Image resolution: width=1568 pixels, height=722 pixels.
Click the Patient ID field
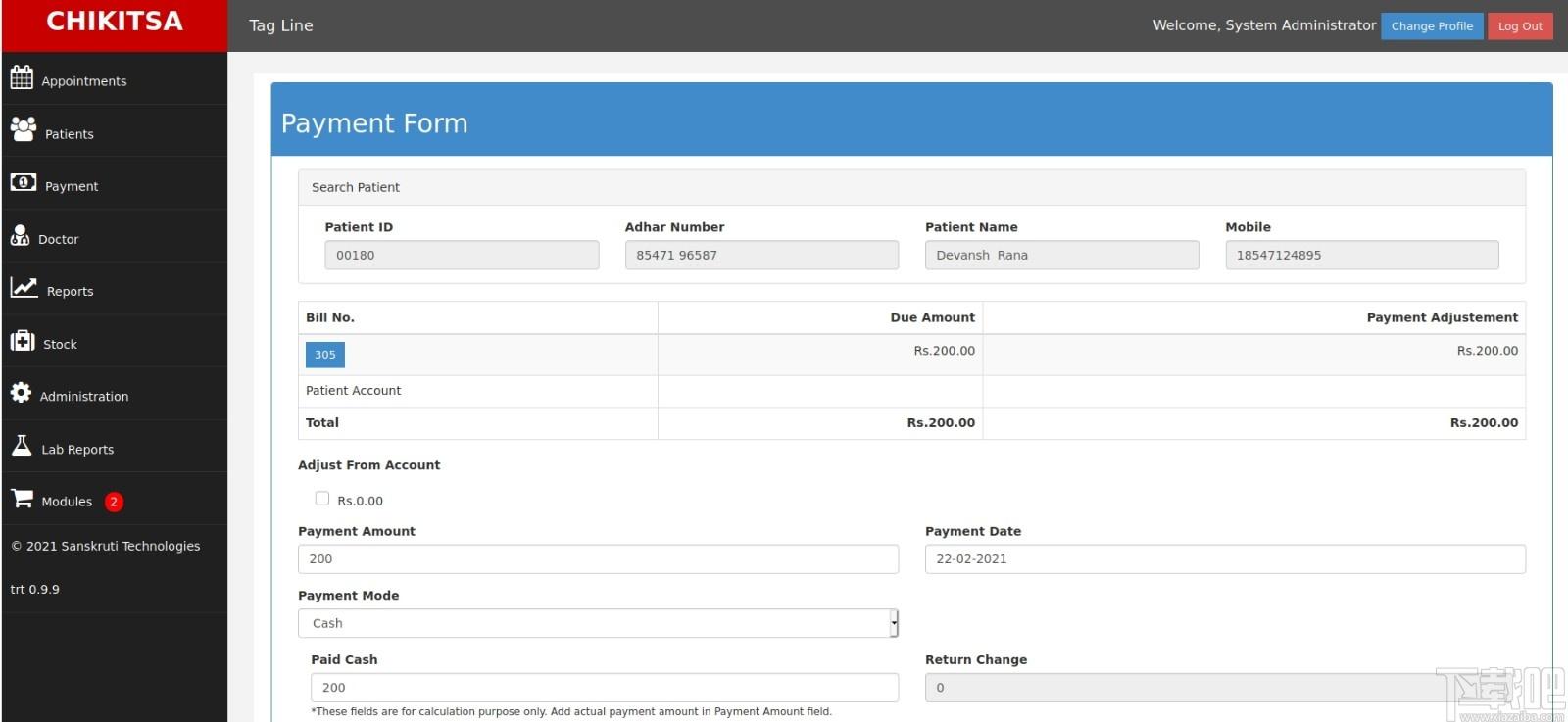[x=462, y=255]
